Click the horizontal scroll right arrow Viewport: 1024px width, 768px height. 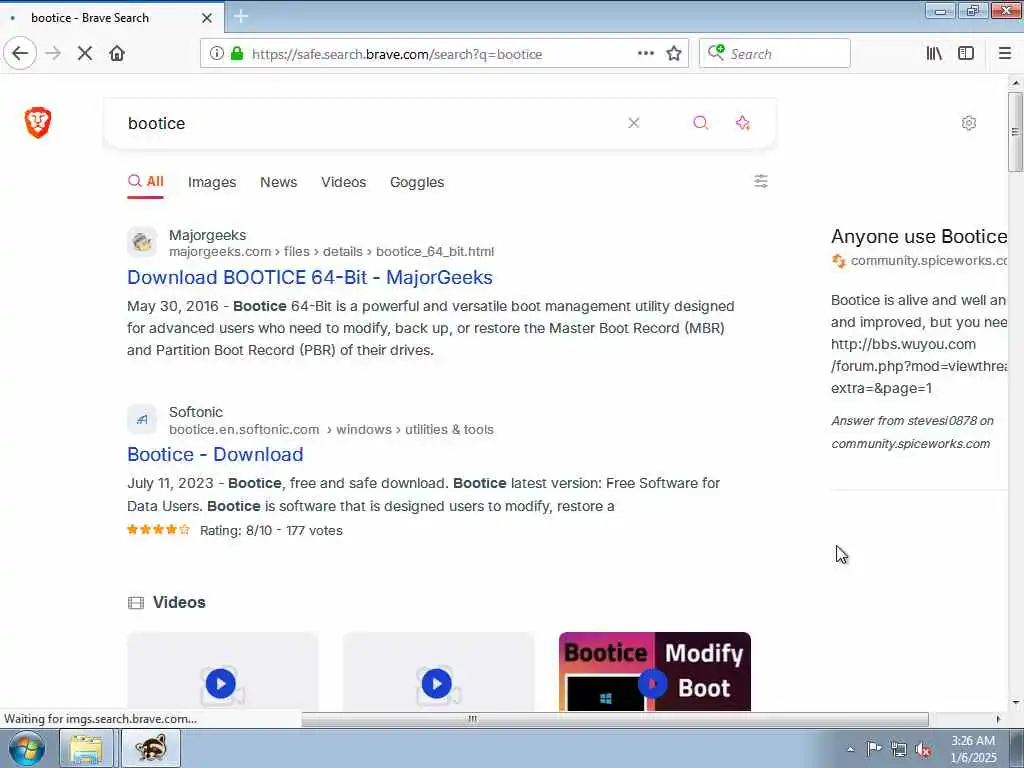click(998, 719)
